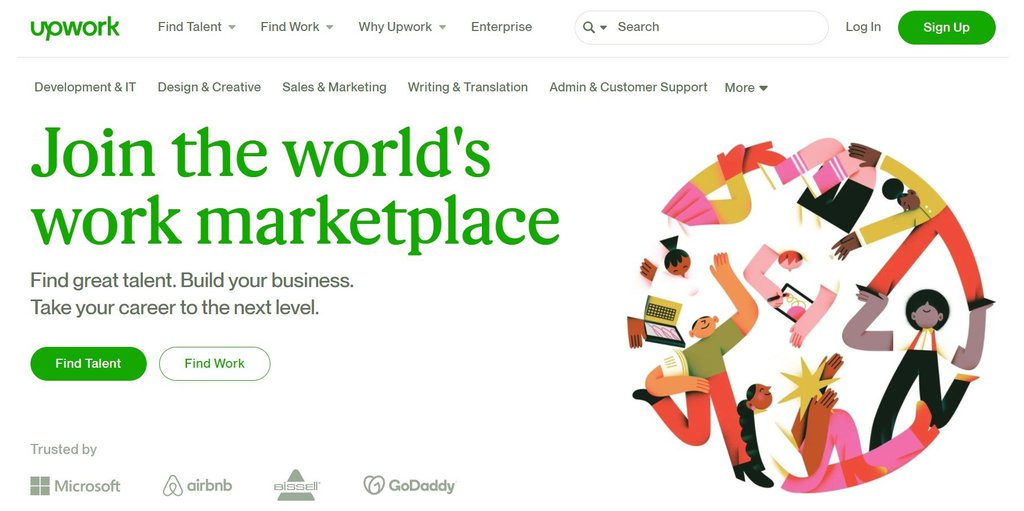Click the green Sign Up button
Image resolution: width=1024 pixels, height=511 pixels.
[x=946, y=27]
